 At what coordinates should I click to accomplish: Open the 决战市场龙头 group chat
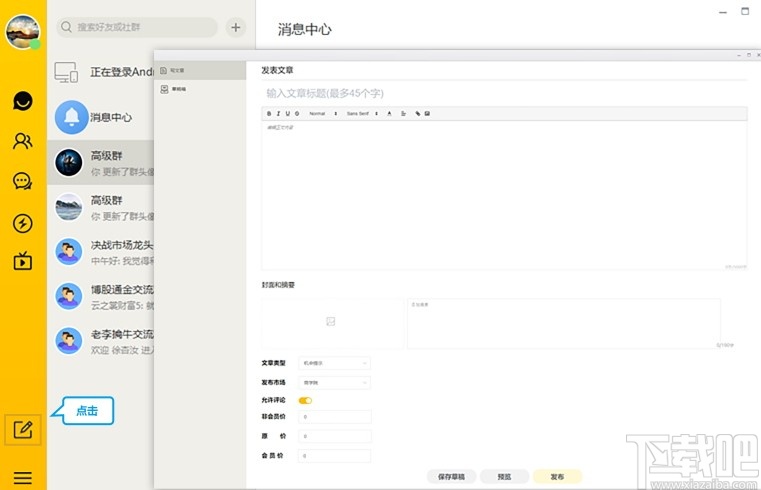point(100,252)
